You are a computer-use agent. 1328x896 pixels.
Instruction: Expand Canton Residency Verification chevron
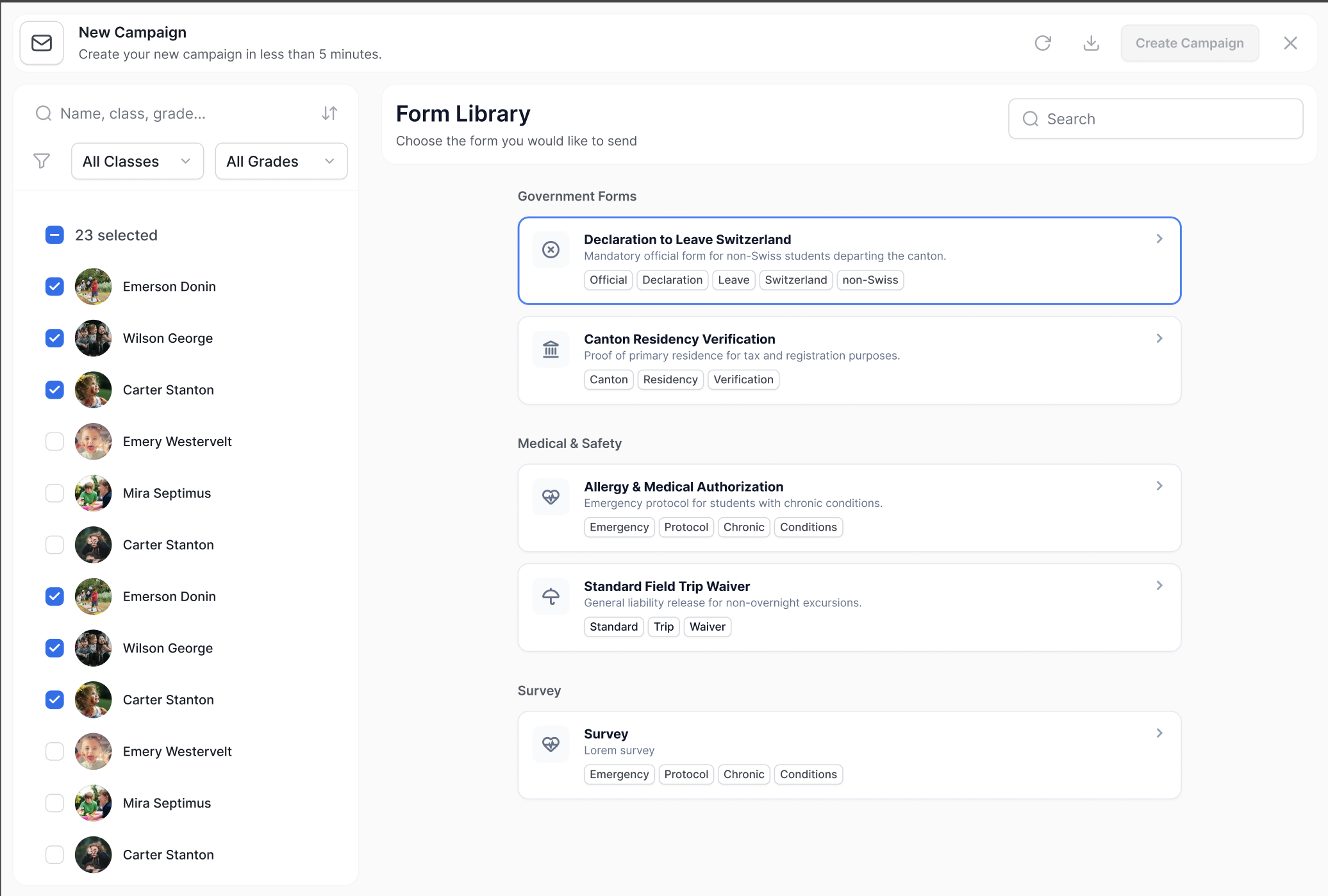coord(1159,338)
